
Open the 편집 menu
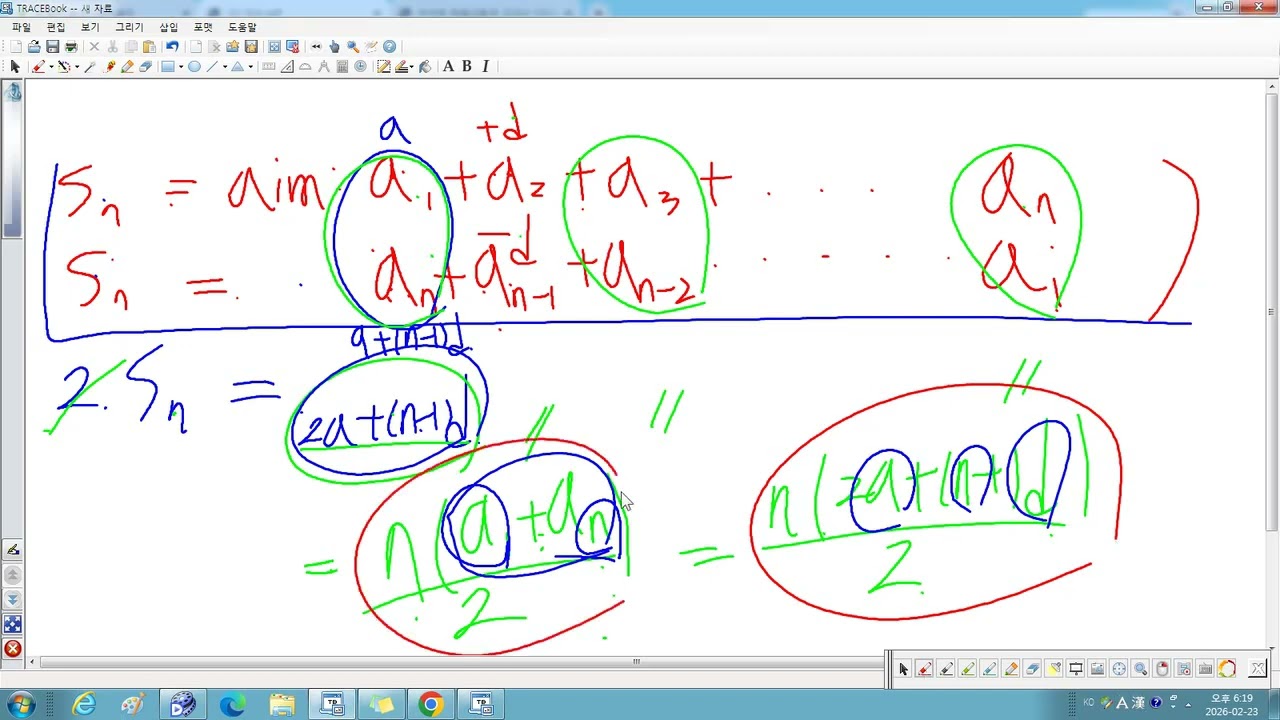click(x=56, y=27)
